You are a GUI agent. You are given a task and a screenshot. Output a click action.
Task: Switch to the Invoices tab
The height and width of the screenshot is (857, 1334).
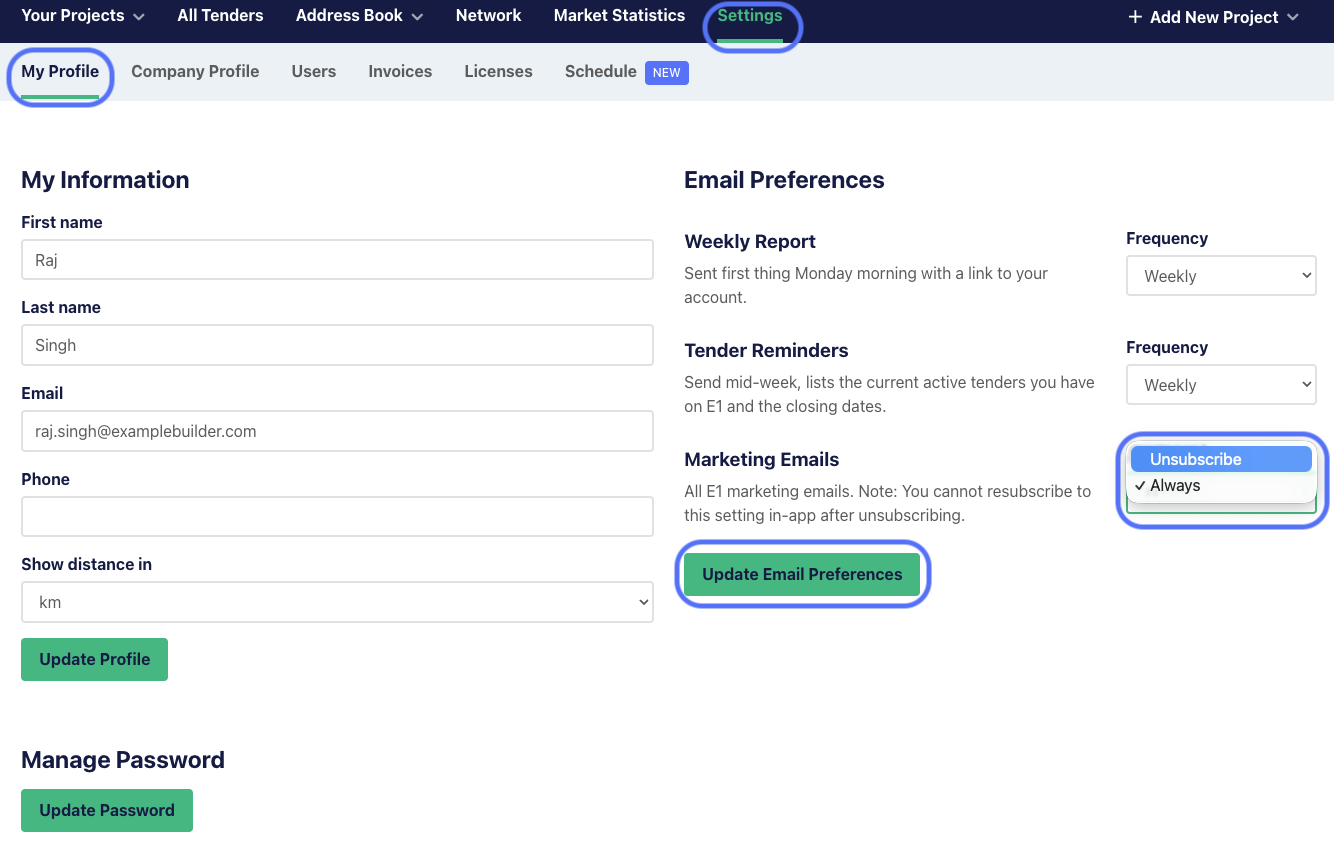click(400, 72)
